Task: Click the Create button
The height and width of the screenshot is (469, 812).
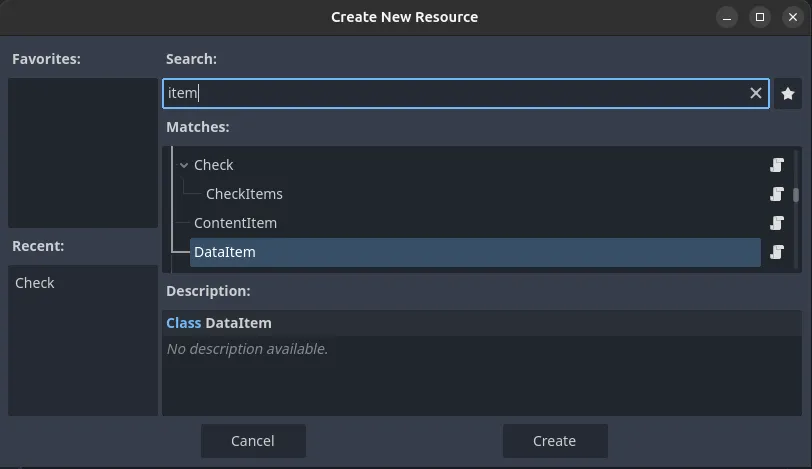Action: point(555,441)
